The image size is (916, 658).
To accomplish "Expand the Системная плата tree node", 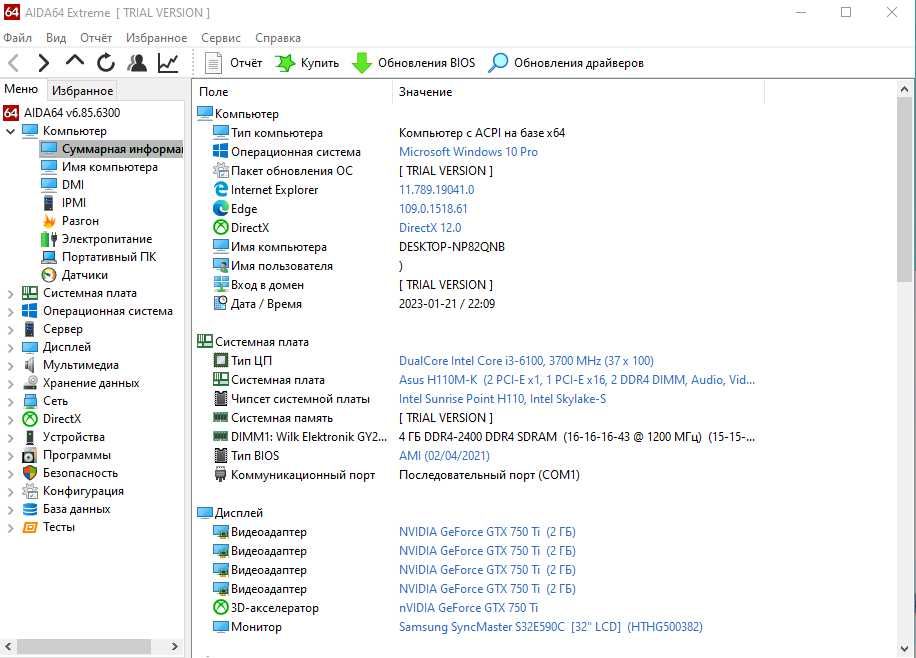I will [x=10, y=293].
